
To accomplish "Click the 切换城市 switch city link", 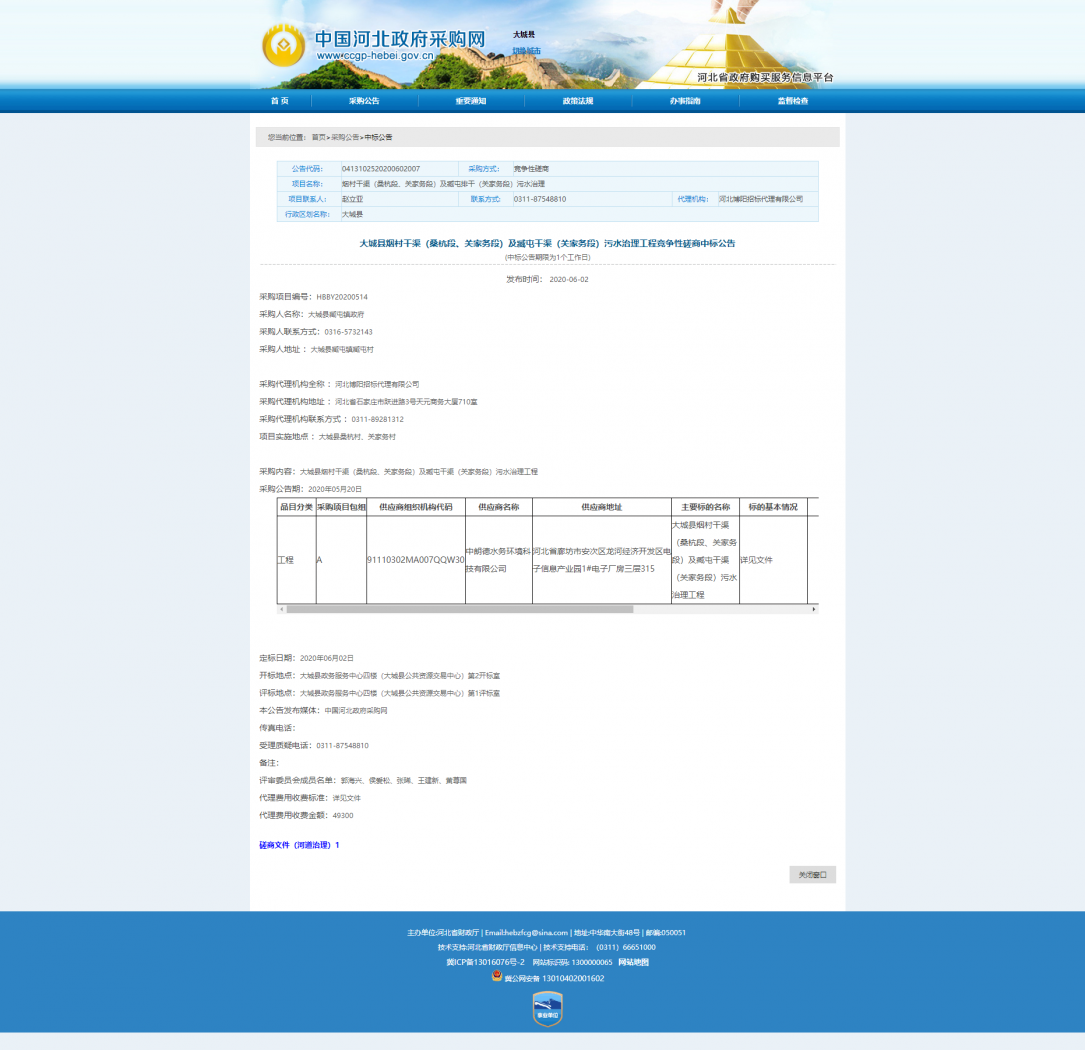I will (x=526, y=51).
